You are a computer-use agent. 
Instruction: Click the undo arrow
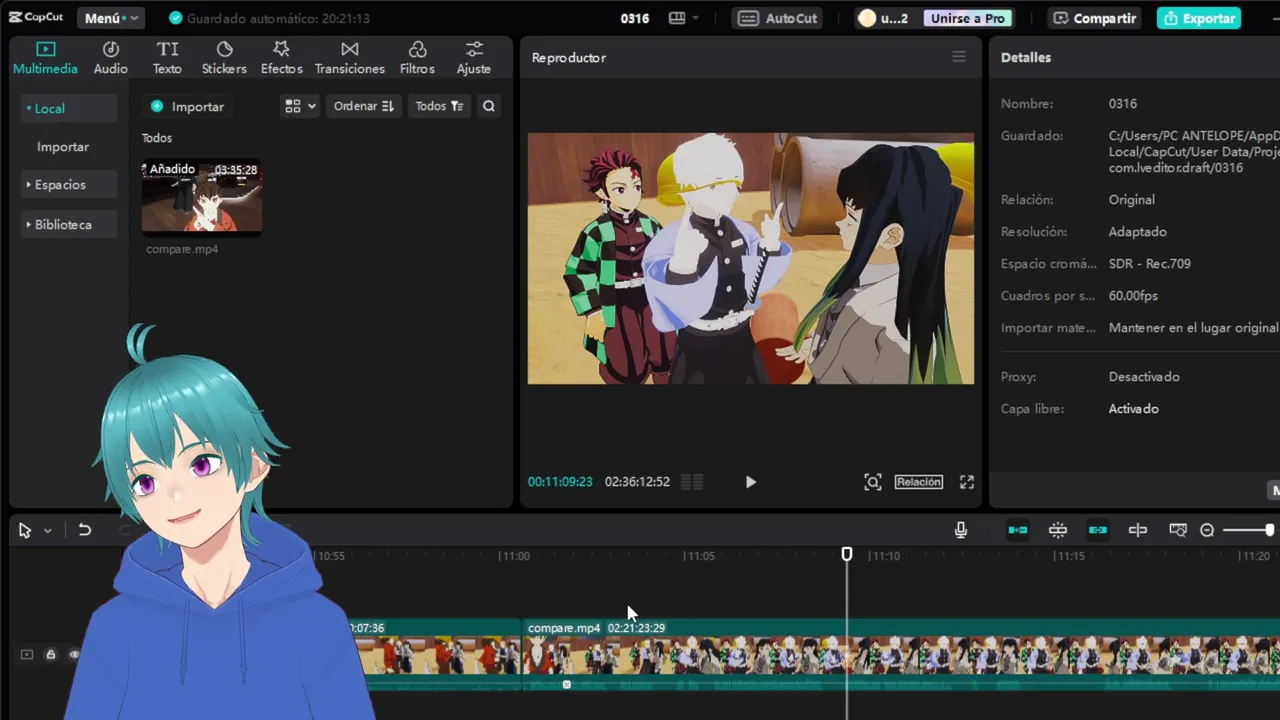(x=85, y=530)
